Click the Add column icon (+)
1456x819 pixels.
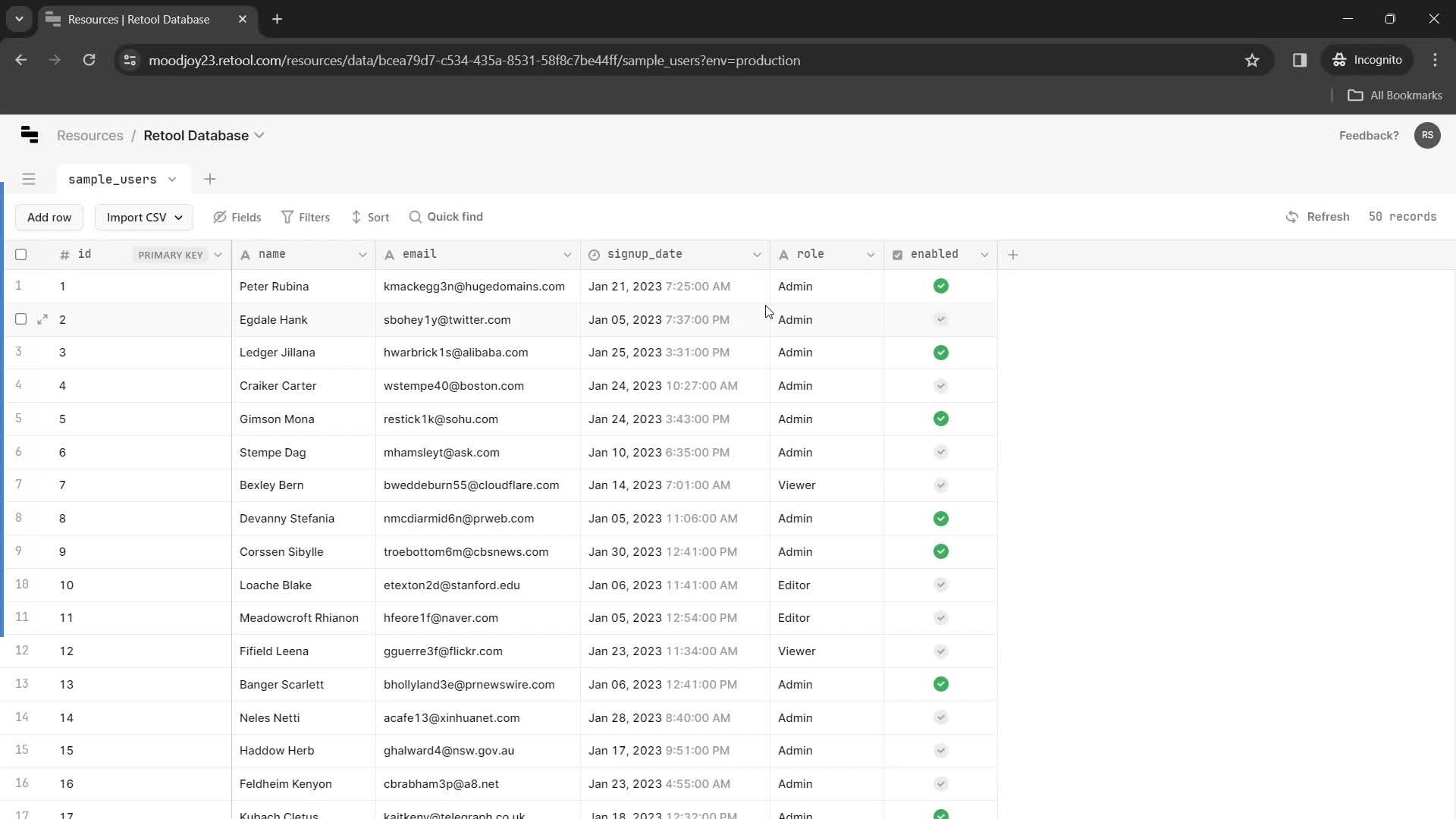click(1013, 253)
